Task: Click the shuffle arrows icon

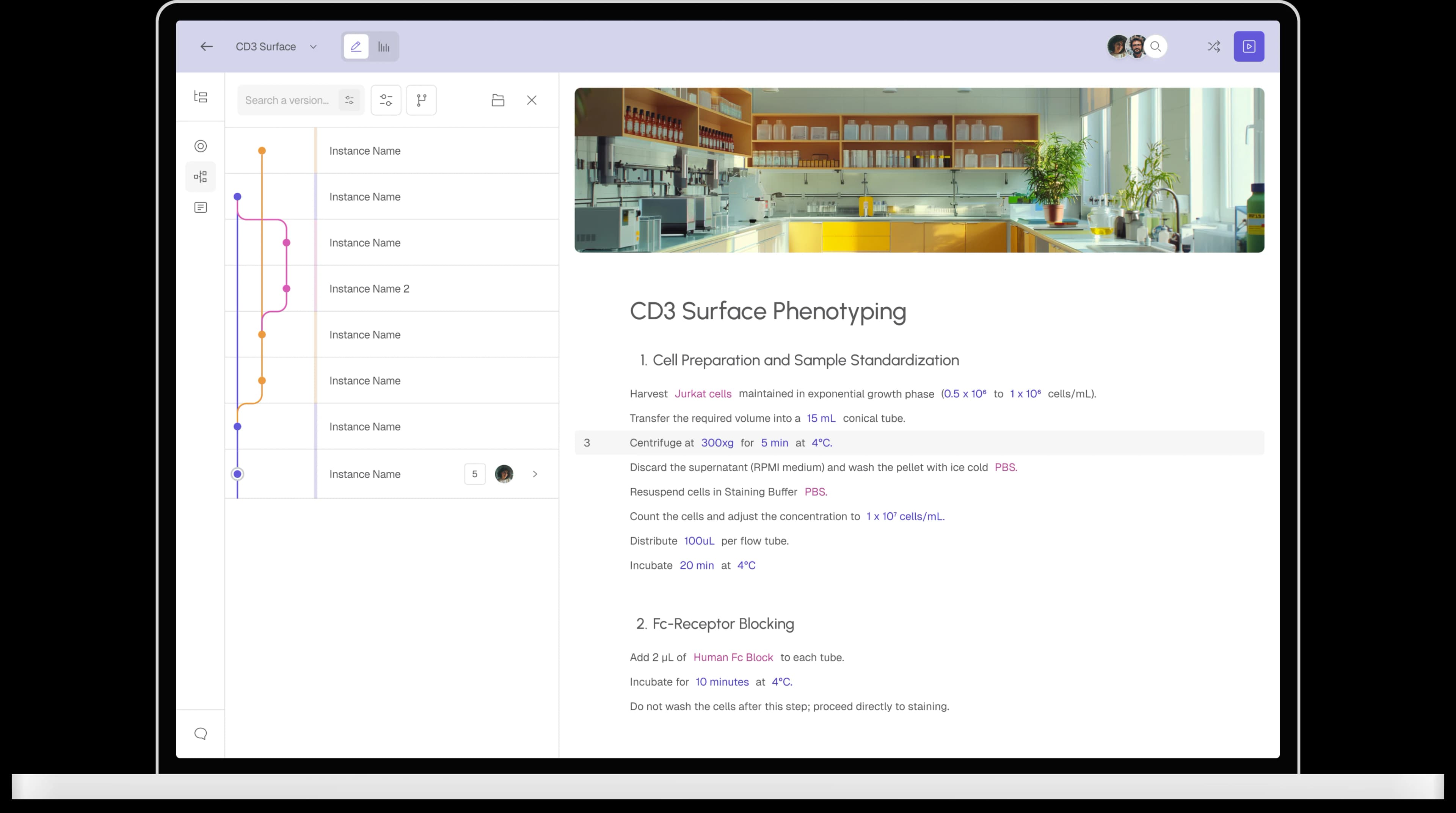Action: pos(1213,46)
